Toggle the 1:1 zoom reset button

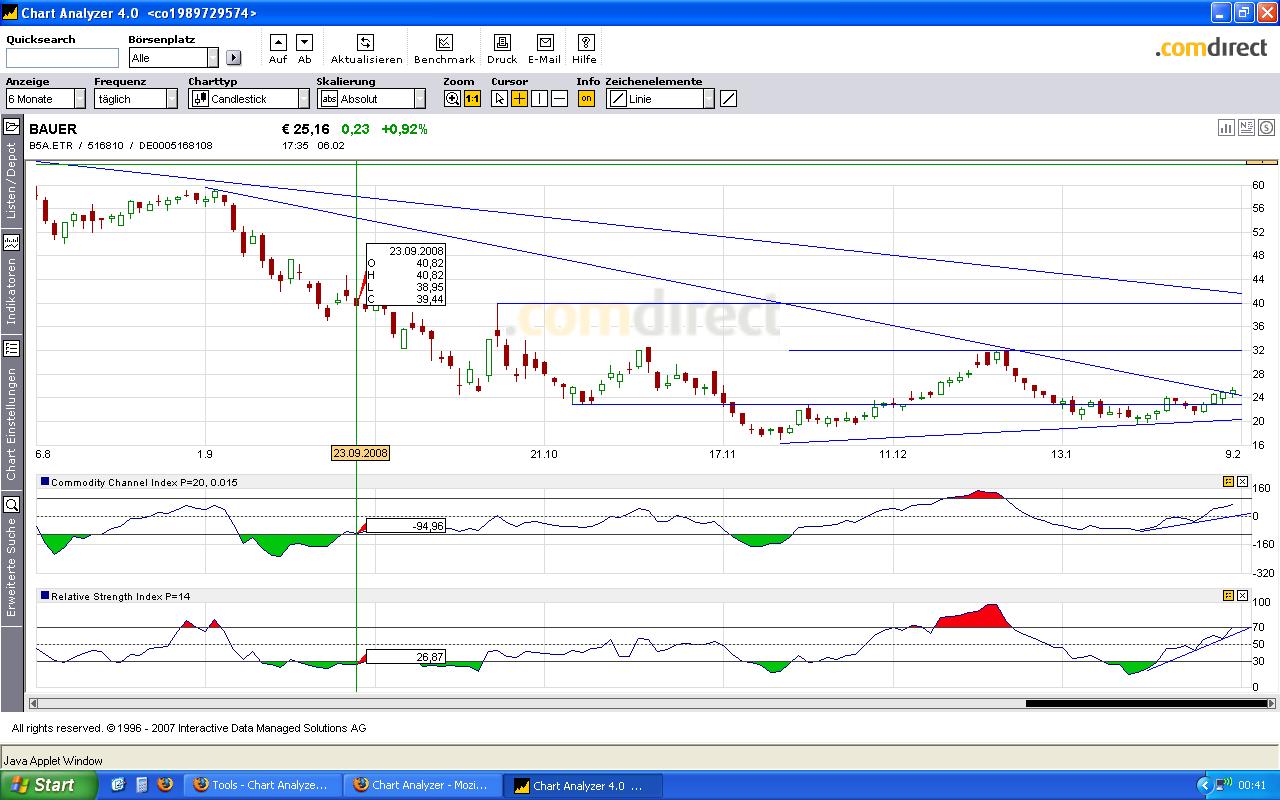point(472,99)
